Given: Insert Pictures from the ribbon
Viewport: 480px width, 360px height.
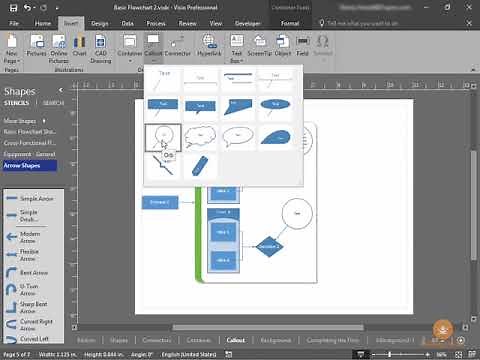Looking at the screenshot, I should (36, 45).
